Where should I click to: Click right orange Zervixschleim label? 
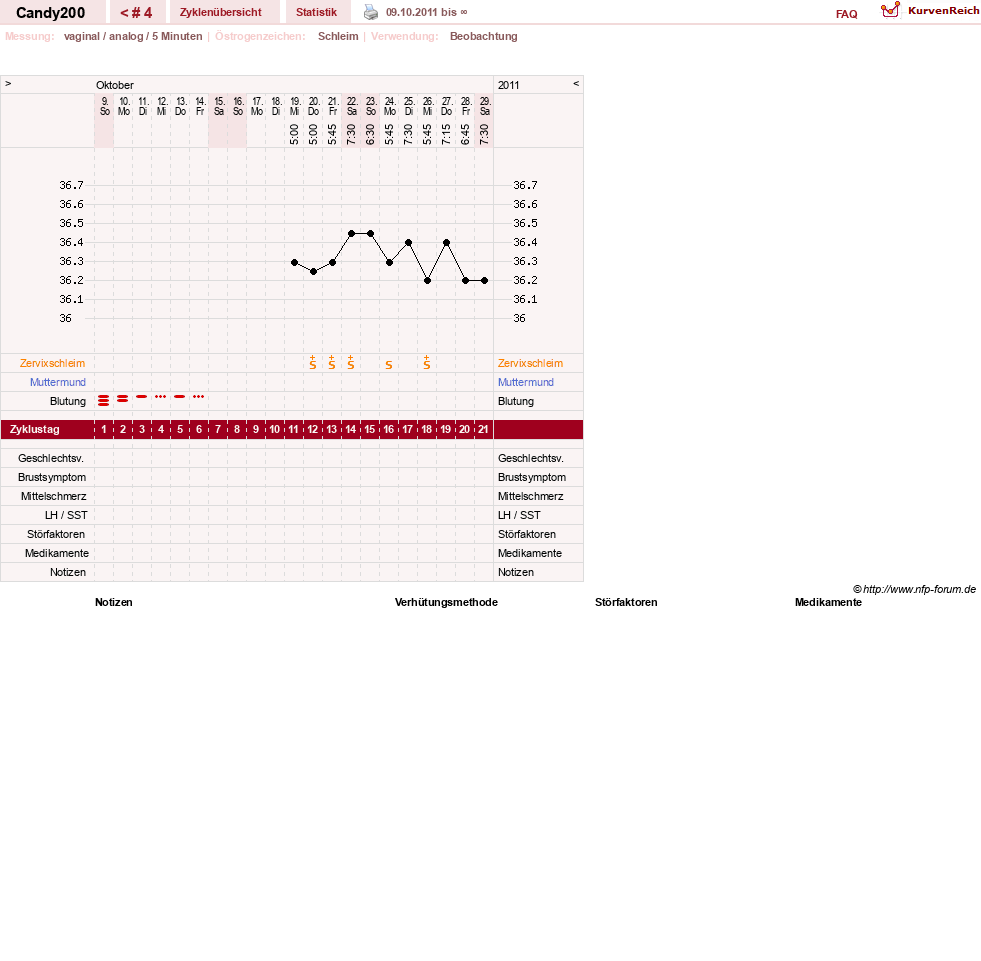coord(531,364)
